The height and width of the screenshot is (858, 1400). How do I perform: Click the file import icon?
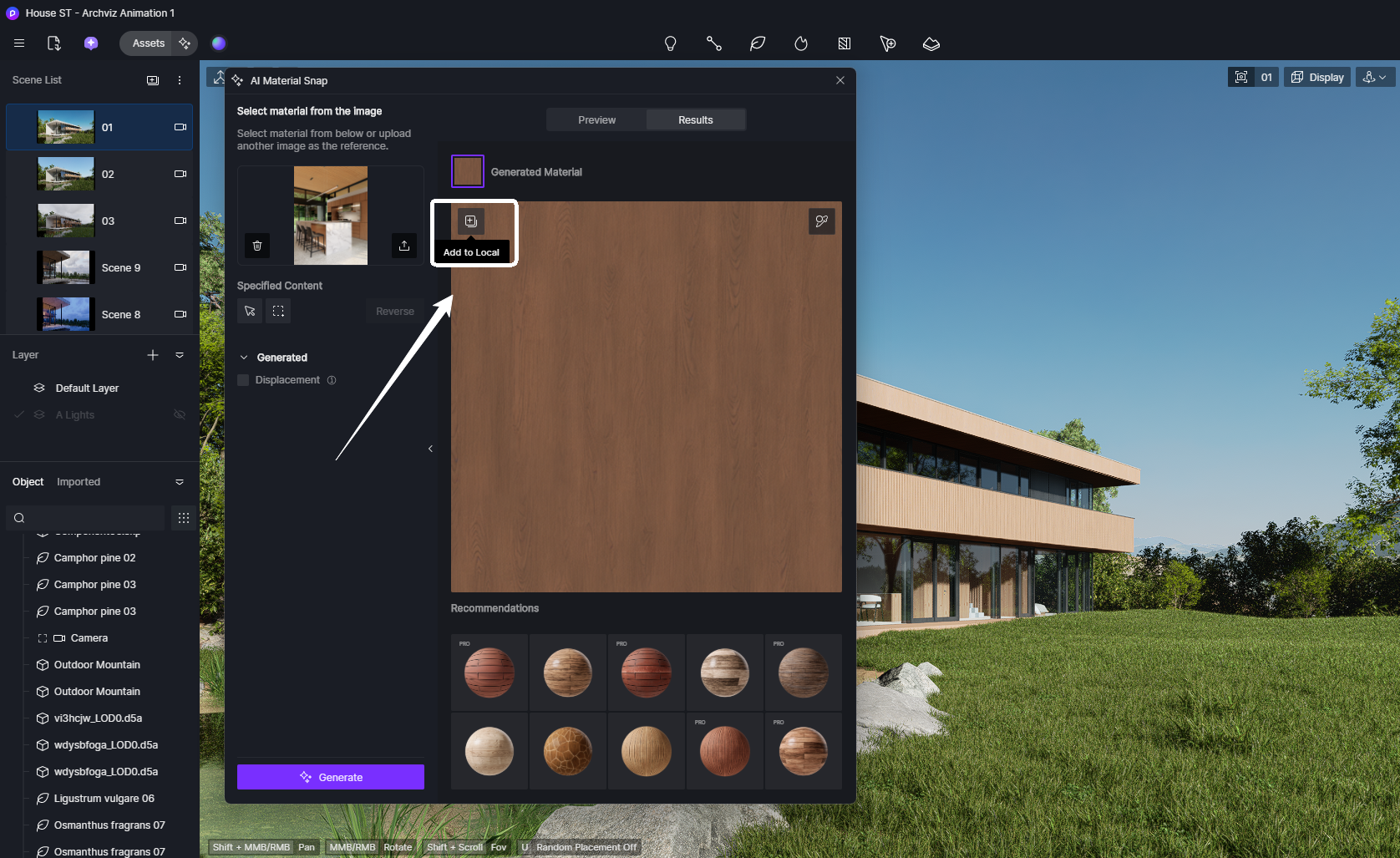click(x=54, y=43)
